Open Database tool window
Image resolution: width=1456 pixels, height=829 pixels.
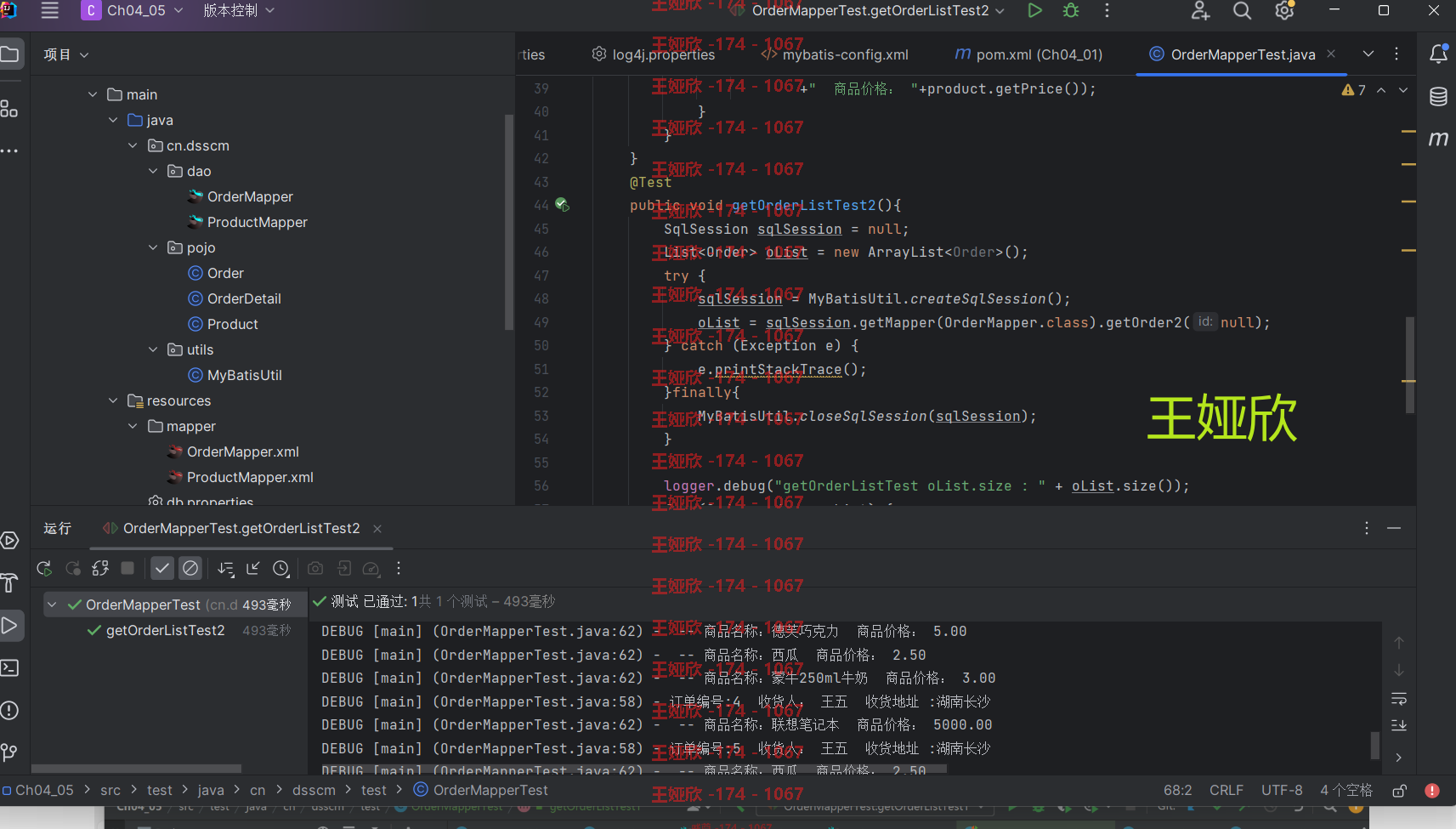point(1438,96)
